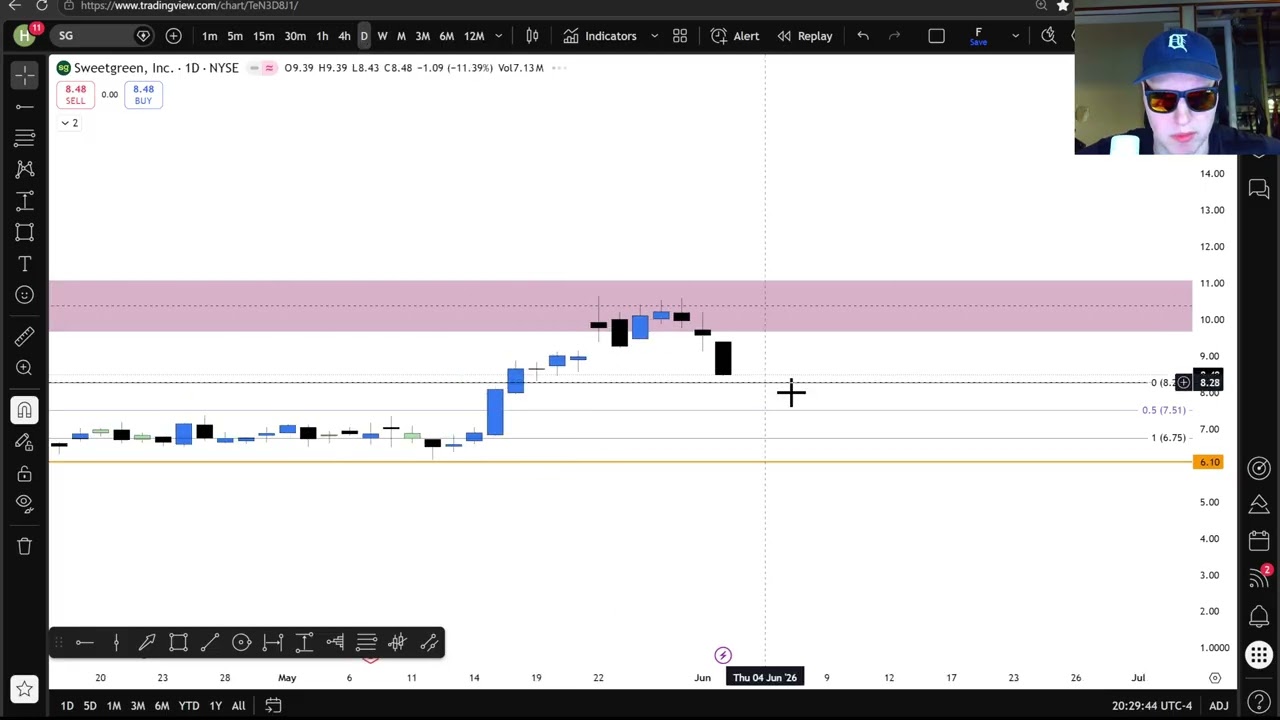Toggle stay in drawing mode
This screenshot has width=1280, height=720.
tap(25, 441)
